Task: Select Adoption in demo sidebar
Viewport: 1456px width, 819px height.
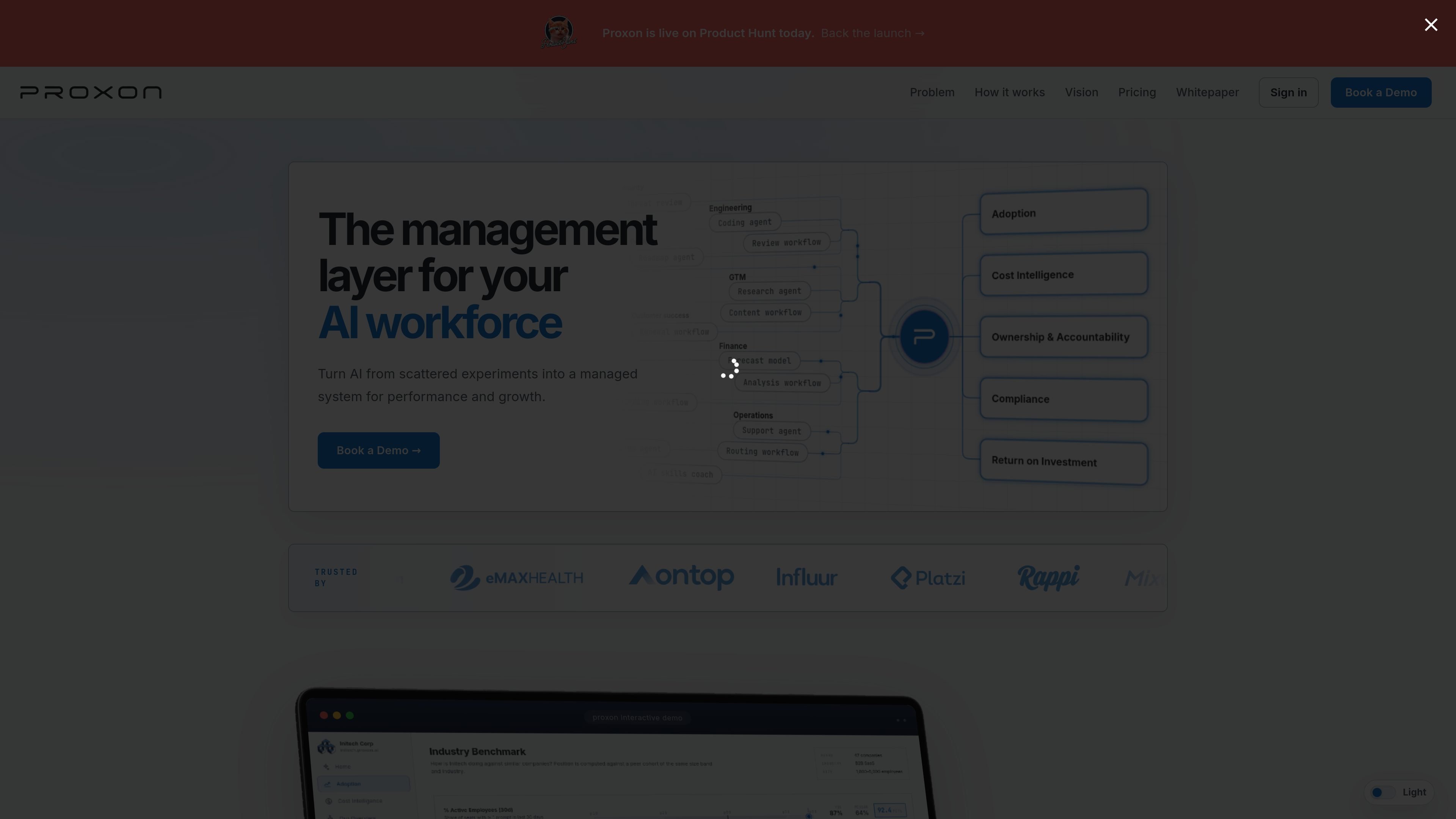Action: (x=364, y=784)
